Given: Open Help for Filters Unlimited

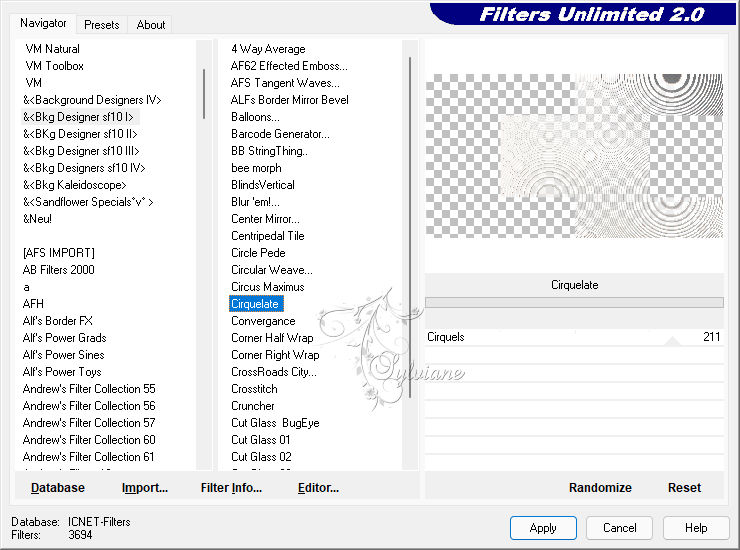Looking at the screenshot, I should [x=696, y=528].
